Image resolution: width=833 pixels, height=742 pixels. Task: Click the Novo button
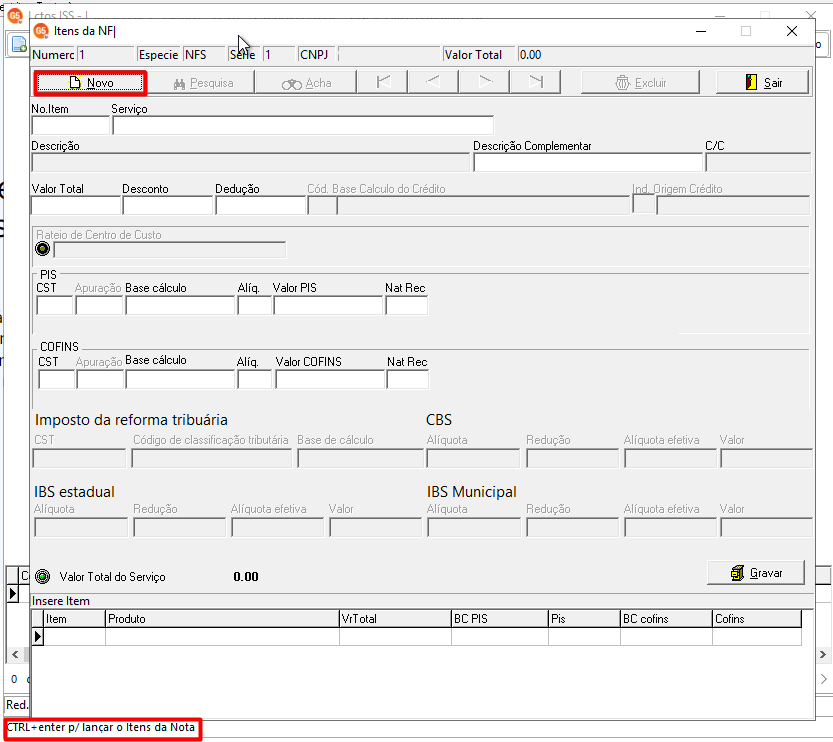click(90, 83)
